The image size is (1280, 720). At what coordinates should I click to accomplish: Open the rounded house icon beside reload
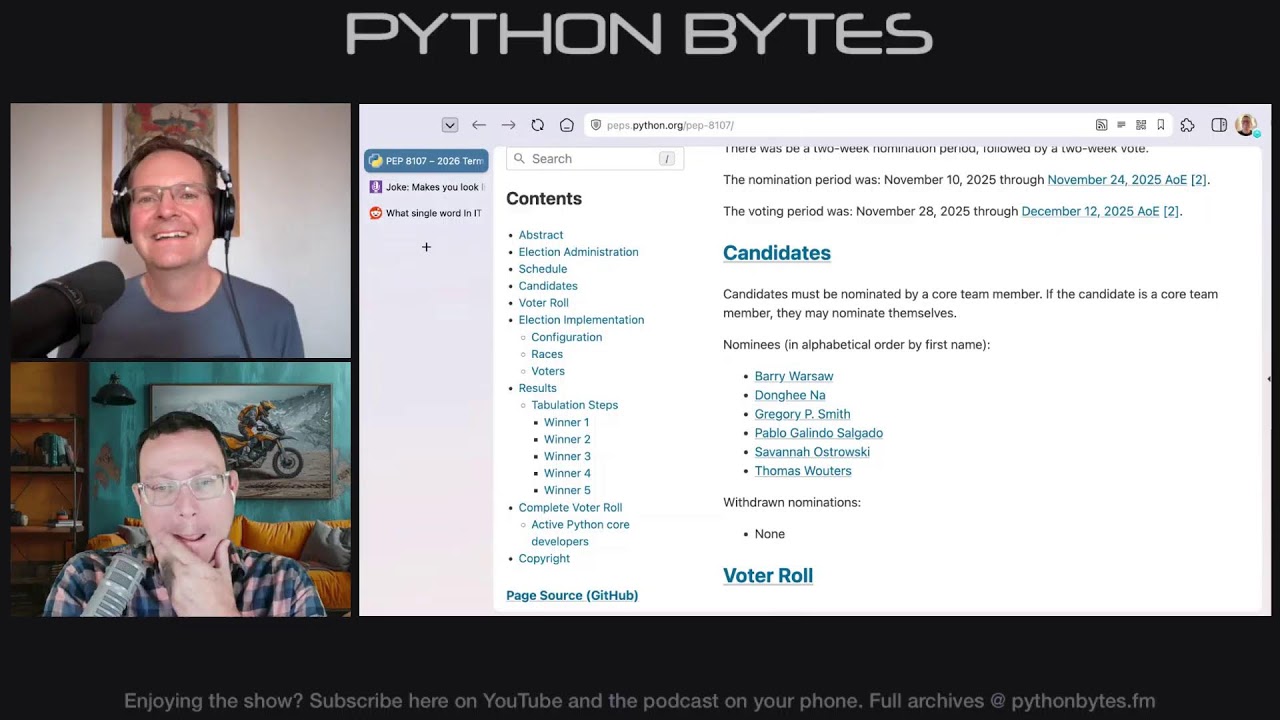(567, 125)
